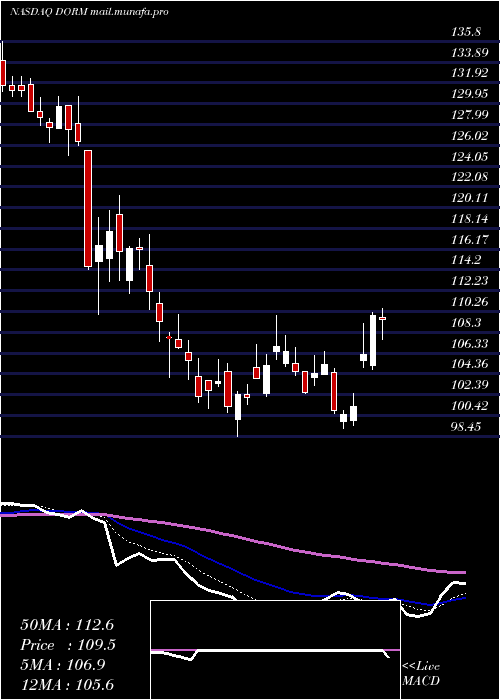The height and width of the screenshot is (700, 500).
Task: Click the 131.92 price axis label
Action: 469,74
